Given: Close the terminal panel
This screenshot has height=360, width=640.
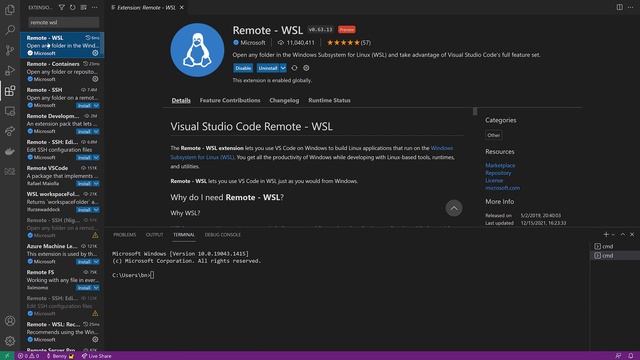Looking at the screenshot, I should point(632,235).
